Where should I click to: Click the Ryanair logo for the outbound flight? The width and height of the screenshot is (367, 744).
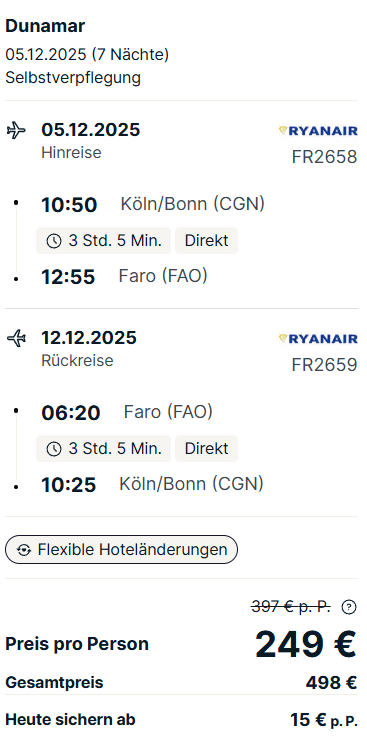pyautogui.click(x=318, y=130)
